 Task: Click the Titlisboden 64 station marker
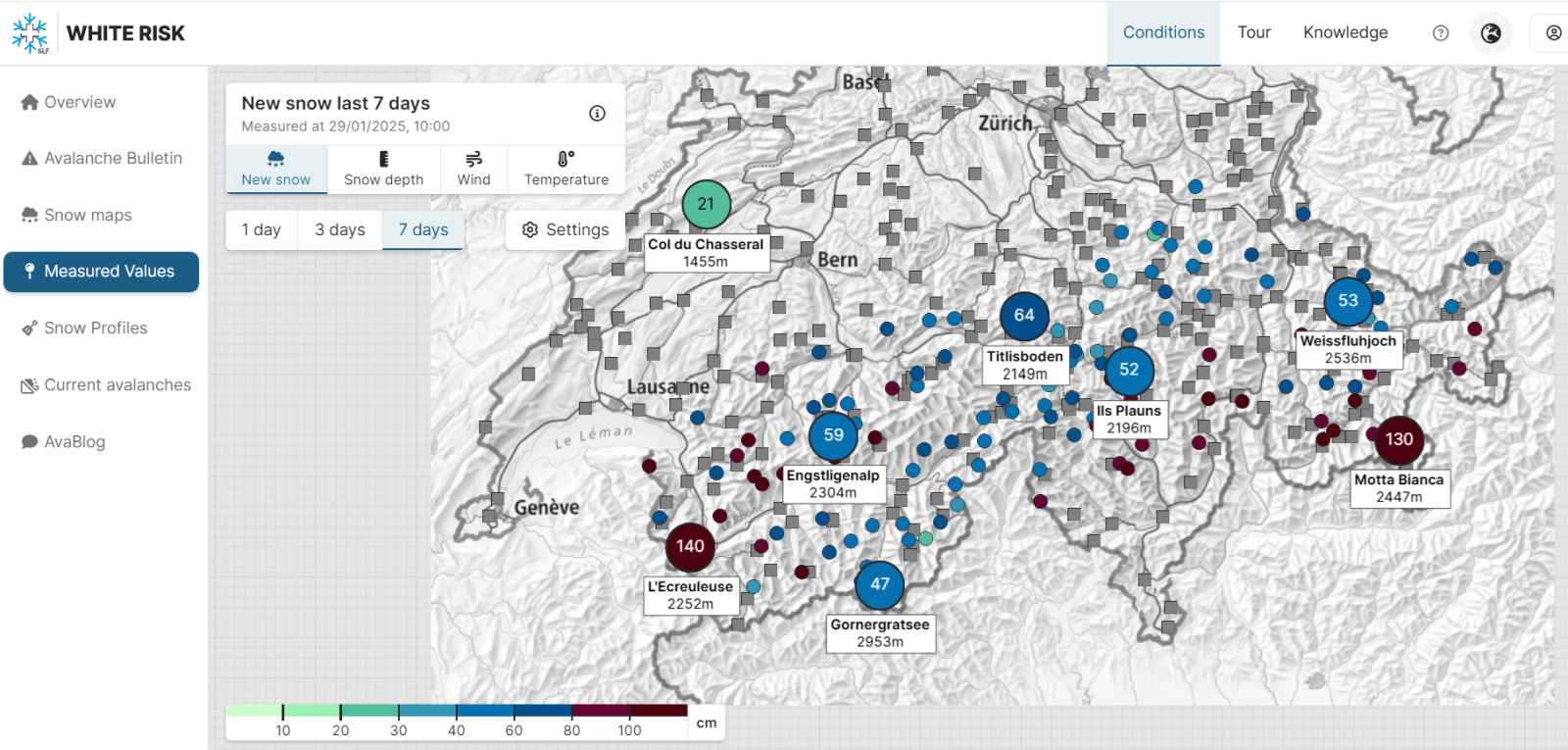(1024, 316)
